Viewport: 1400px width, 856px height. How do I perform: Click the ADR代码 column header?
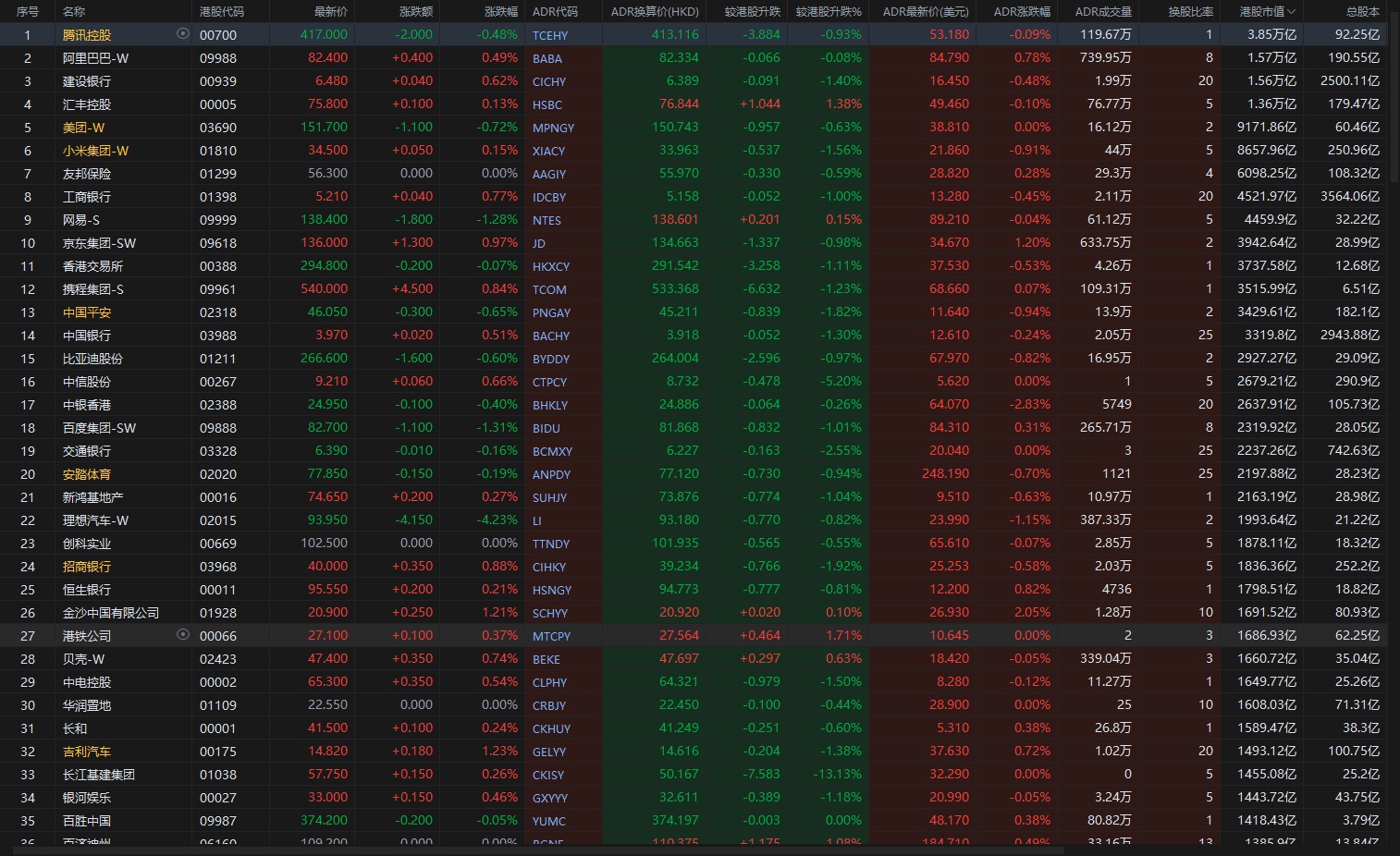555,12
